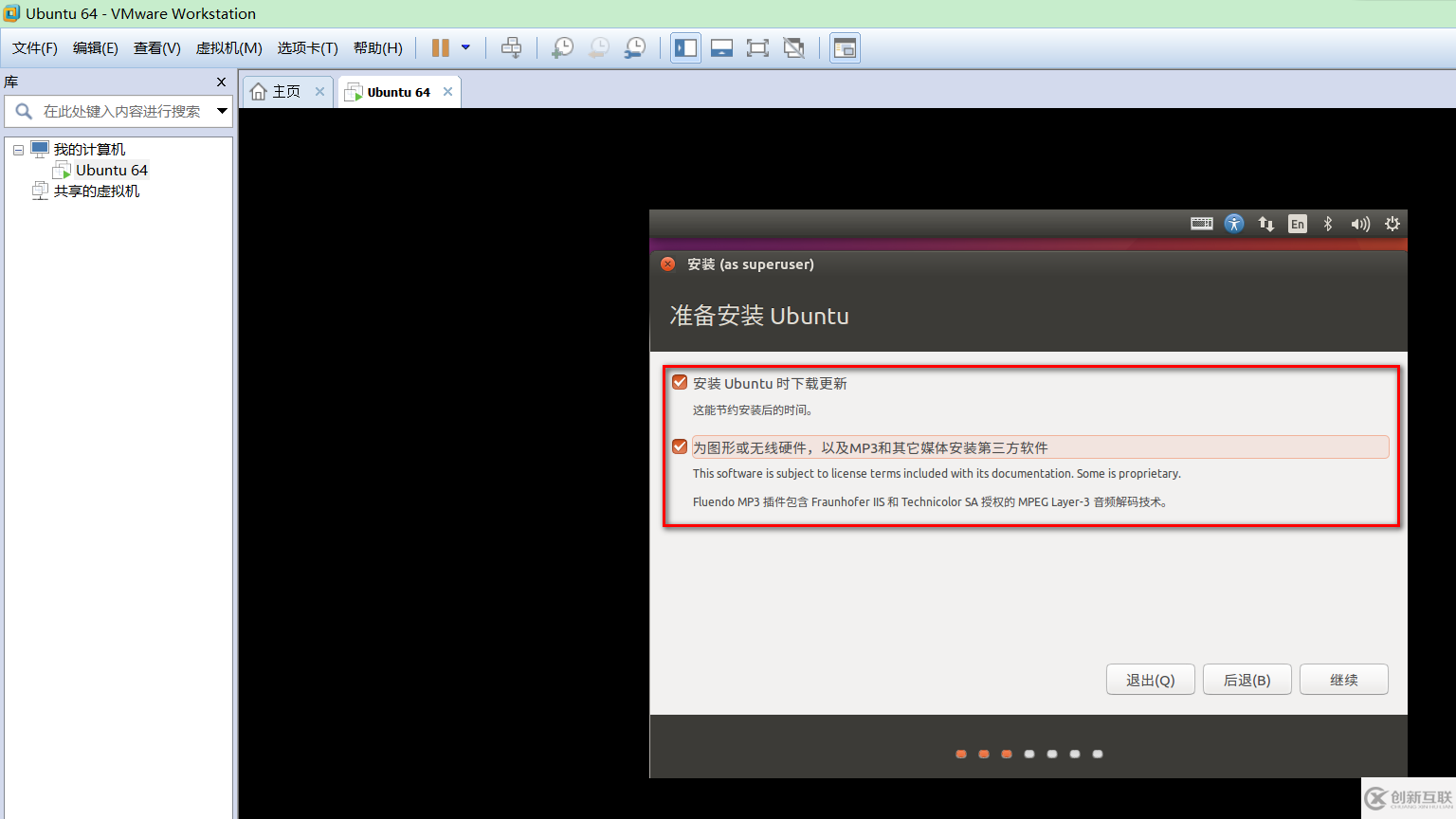Close the 库 library panel

pyautogui.click(x=222, y=82)
